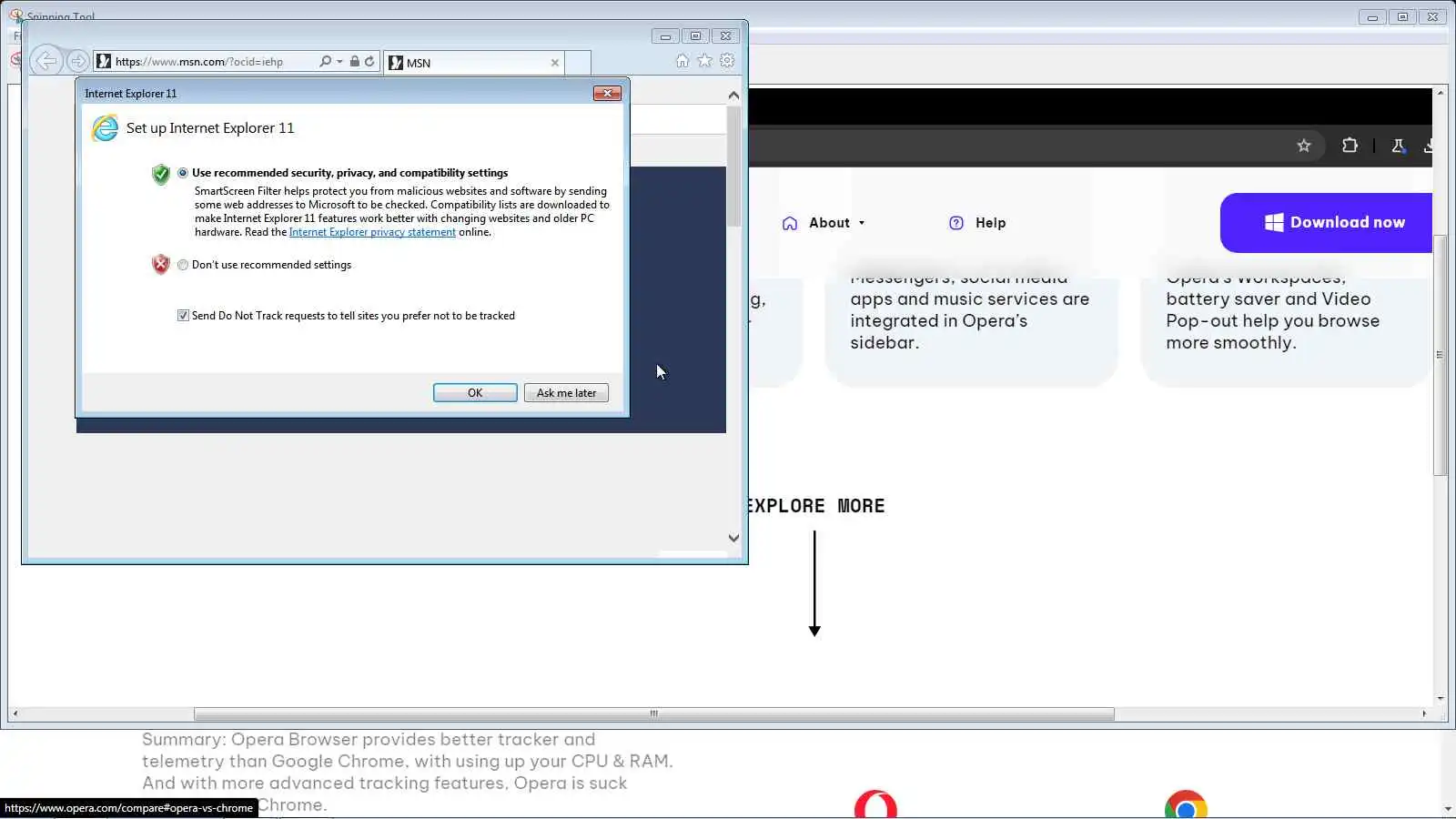Minimize the Internet Explorer window

click(x=665, y=36)
